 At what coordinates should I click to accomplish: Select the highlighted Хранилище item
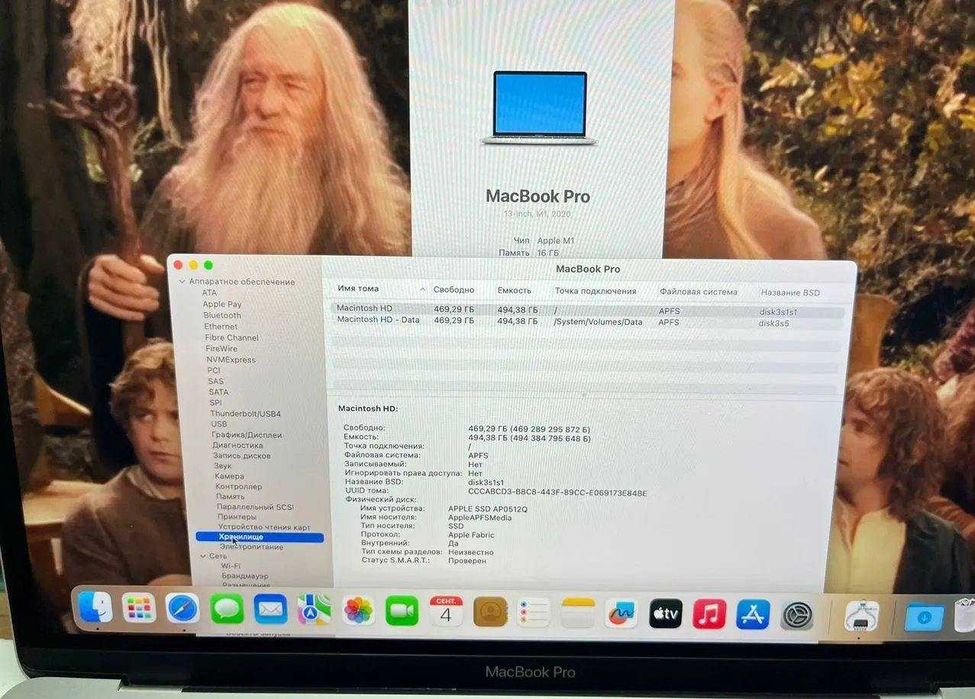260,537
